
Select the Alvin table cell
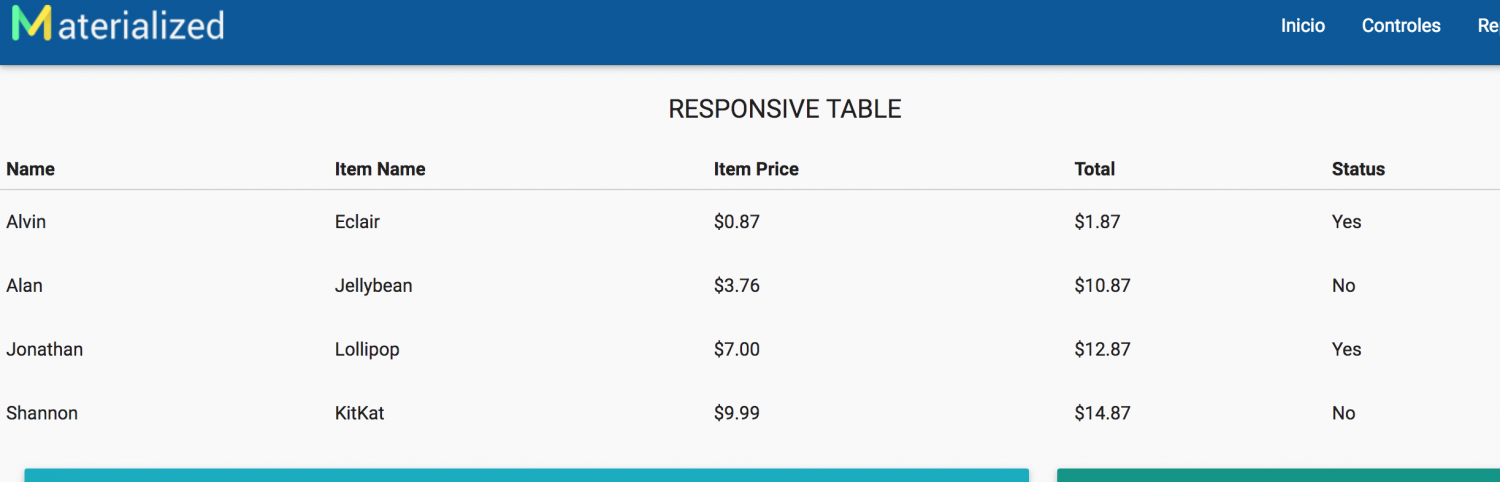pos(26,222)
